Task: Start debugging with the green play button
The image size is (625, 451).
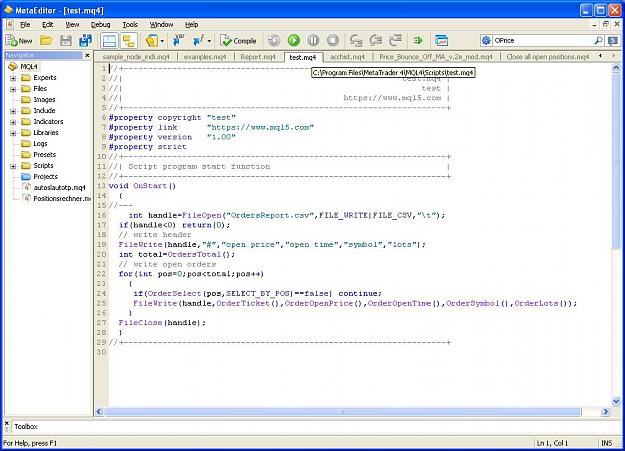Action: (x=294, y=40)
